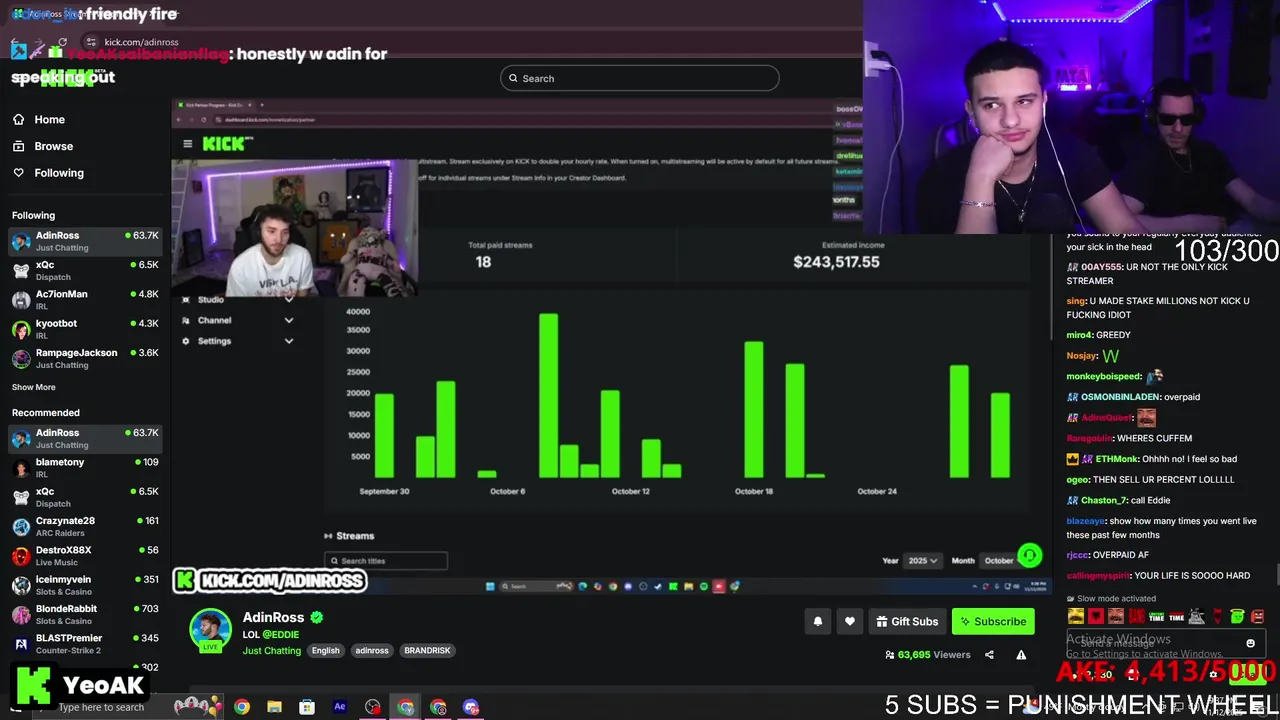Click ETHMonk username in chat

1116,459
